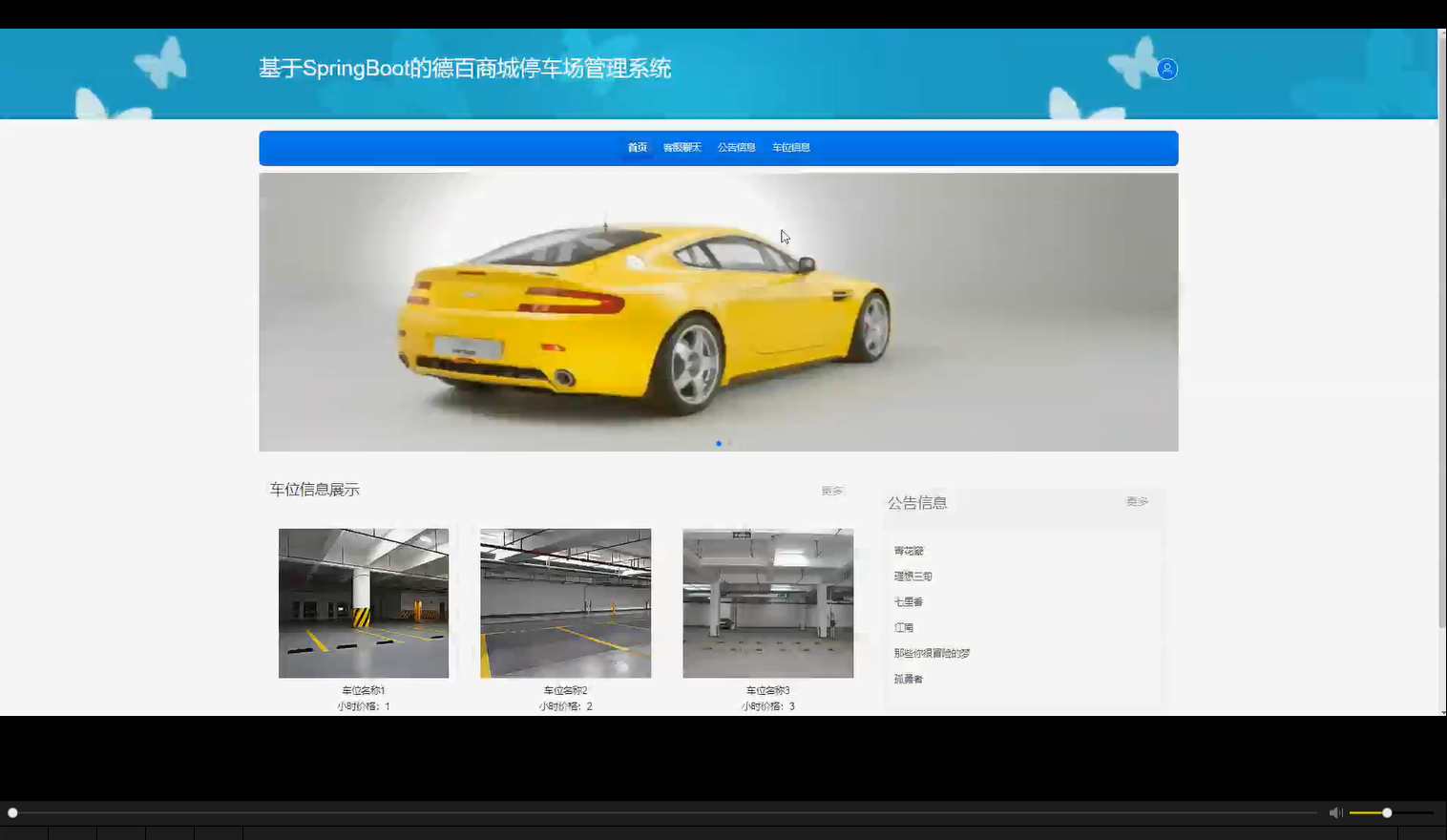Open announcement 江南

tap(903, 627)
